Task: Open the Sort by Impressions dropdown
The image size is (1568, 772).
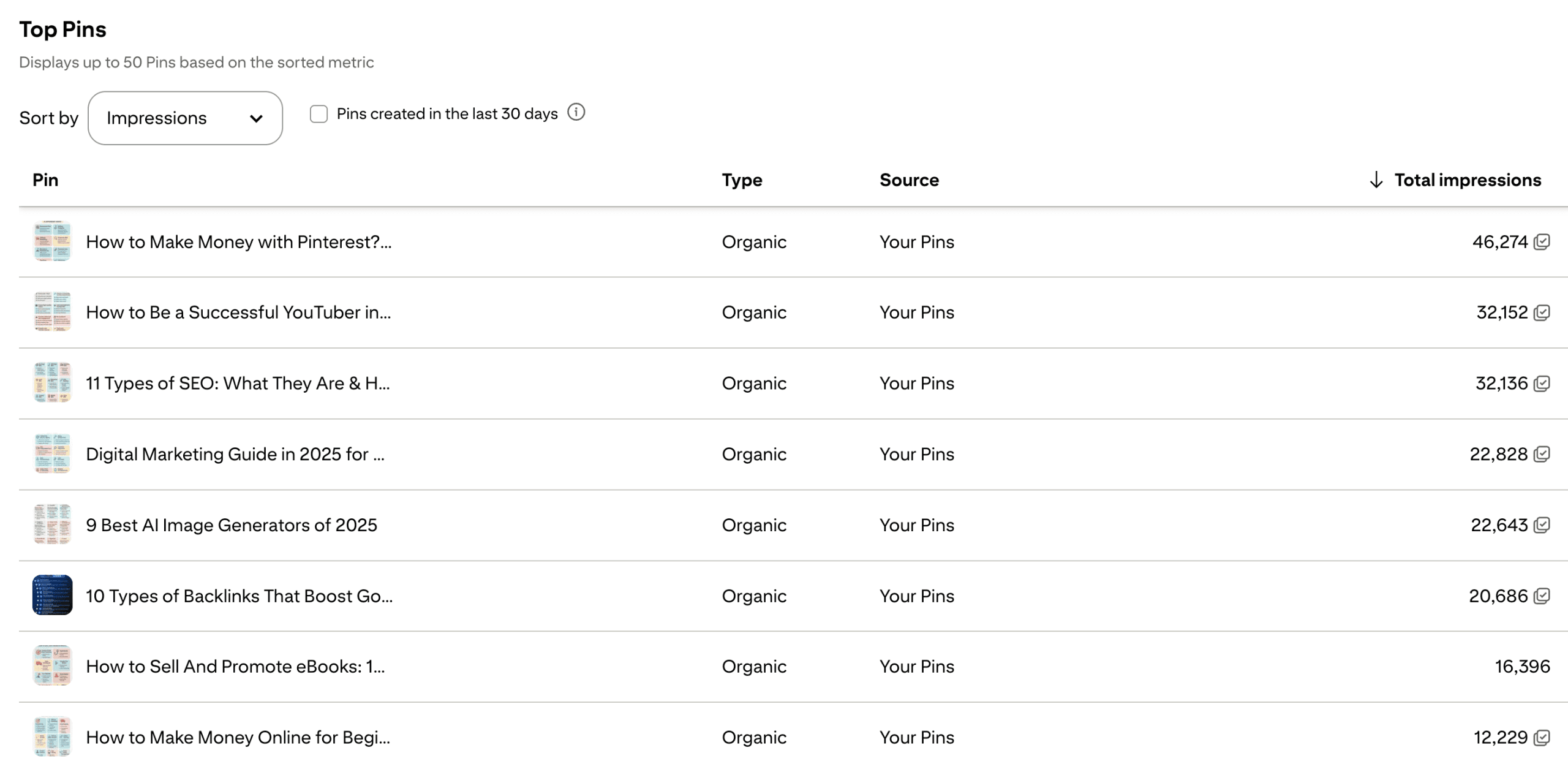Action: (185, 118)
